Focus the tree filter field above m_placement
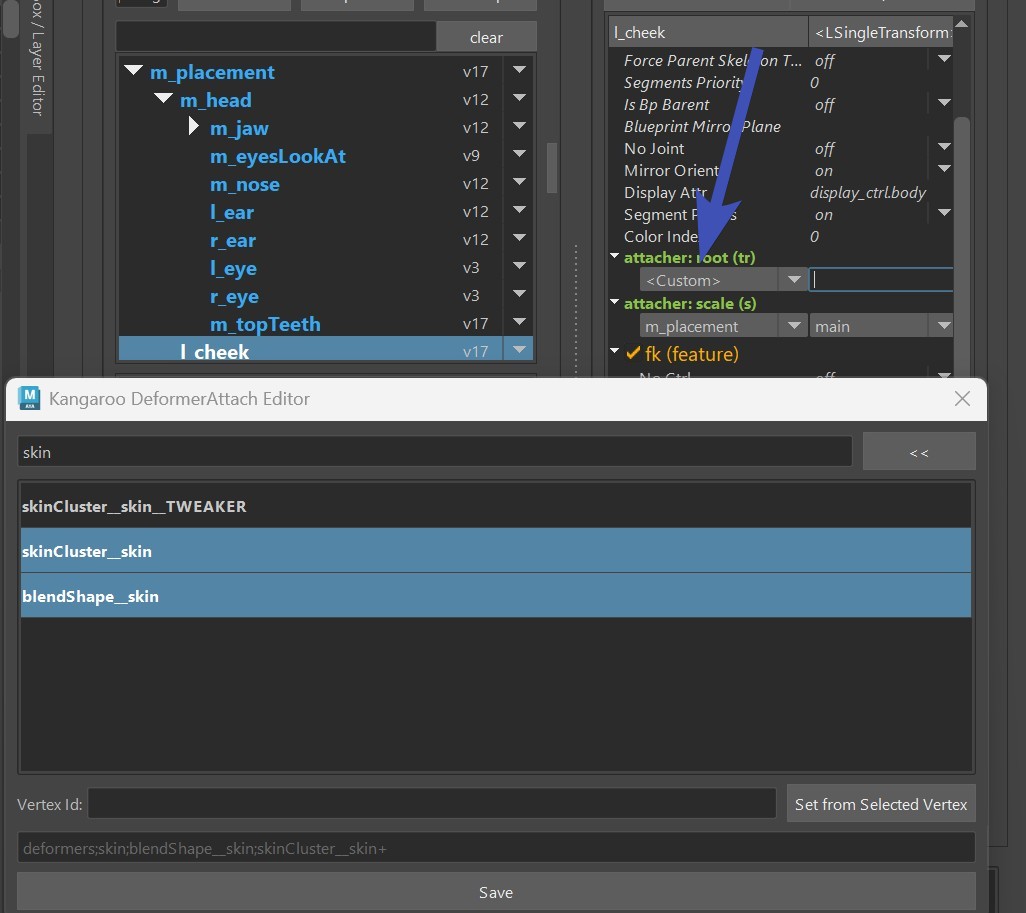This screenshot has height=913, width=1026. tap(275, 37)
